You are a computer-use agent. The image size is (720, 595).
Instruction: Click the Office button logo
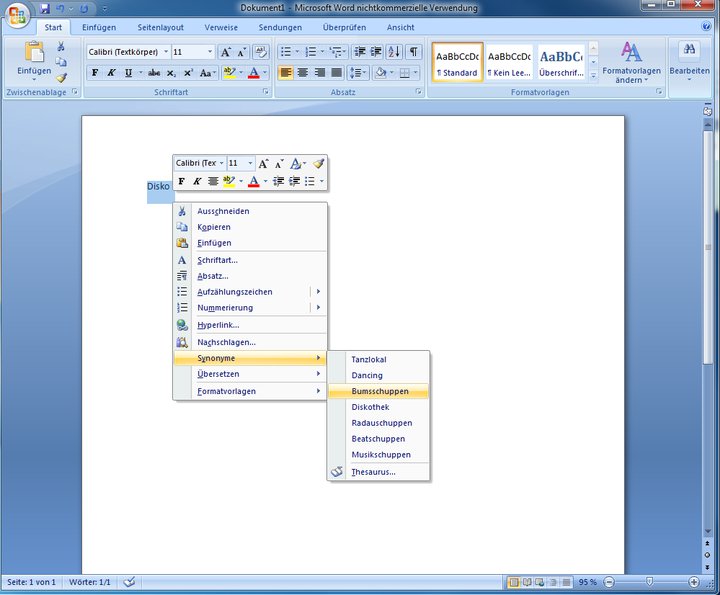click(x=18, y=18)
